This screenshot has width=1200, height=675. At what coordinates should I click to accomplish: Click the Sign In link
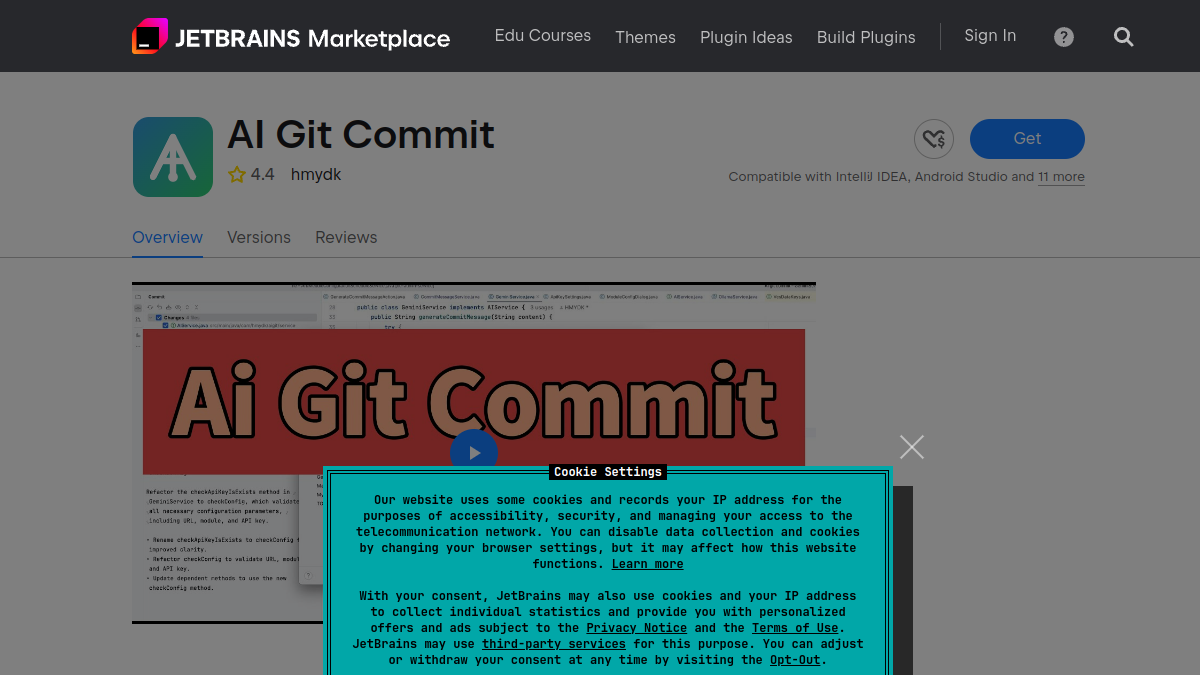click(x=990, y=36)
